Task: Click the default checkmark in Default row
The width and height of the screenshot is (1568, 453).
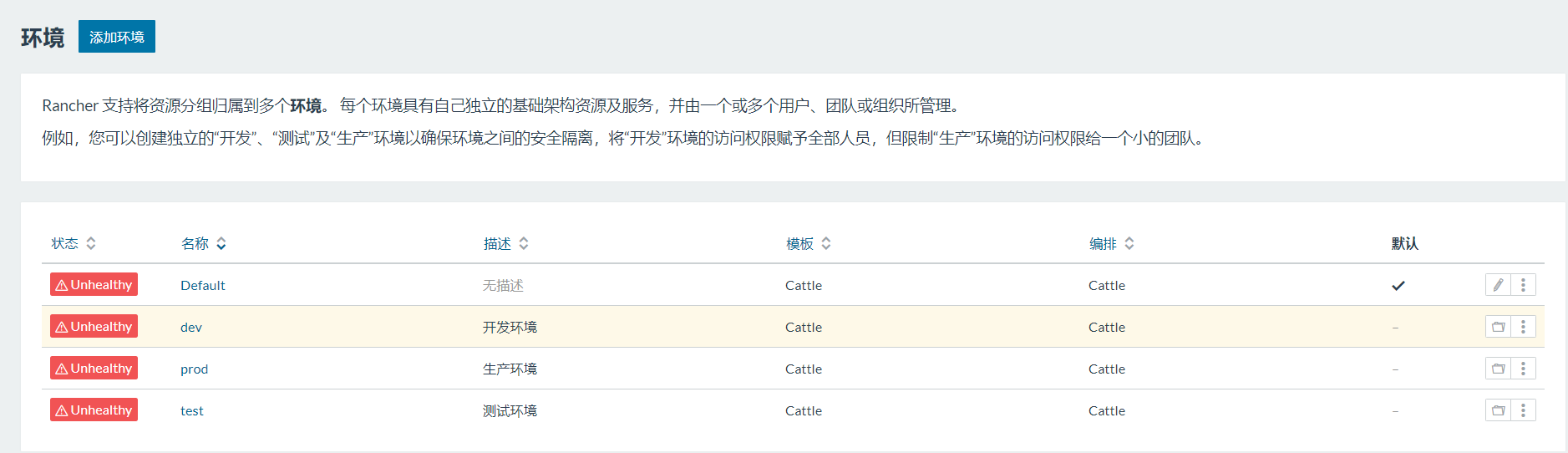Action: tap(1398, 286)
